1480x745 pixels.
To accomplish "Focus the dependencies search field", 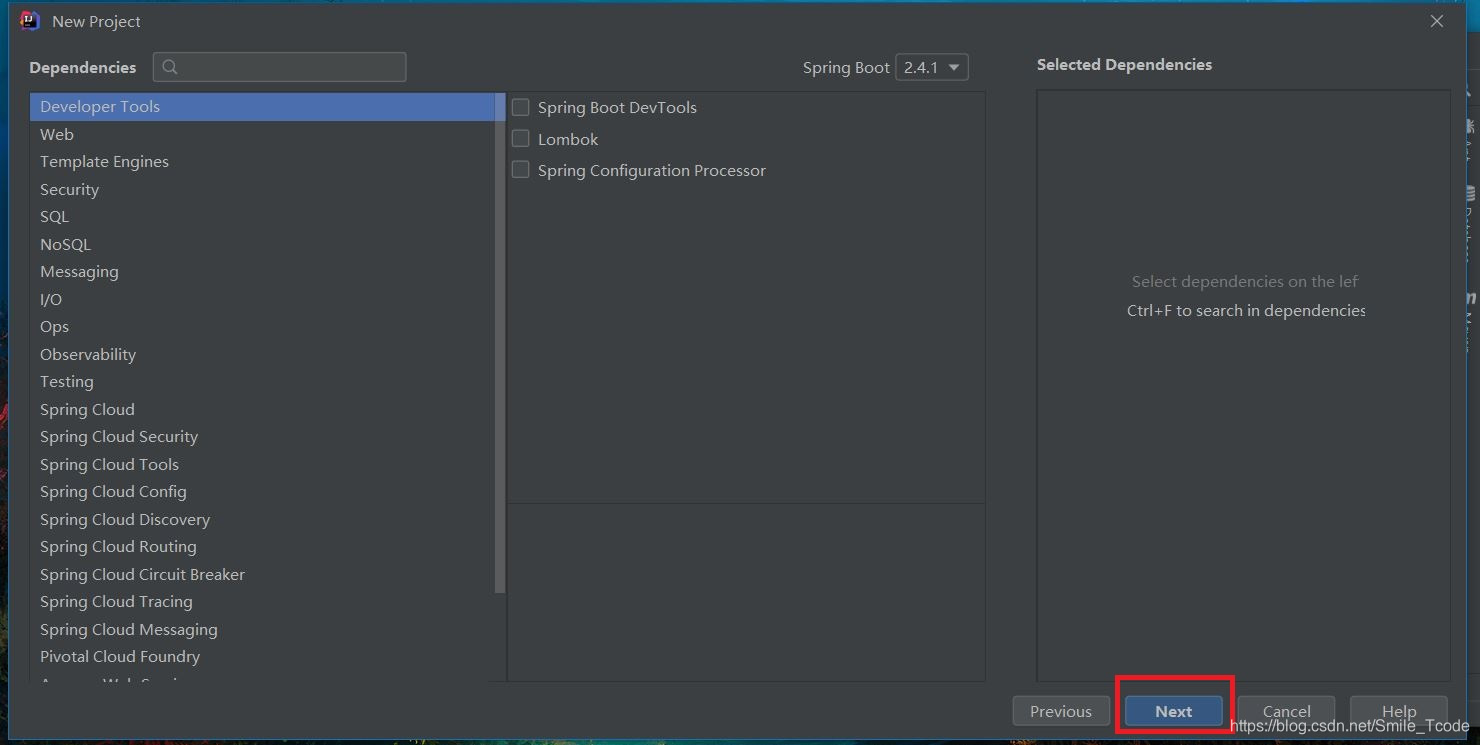I will [279, 67].
